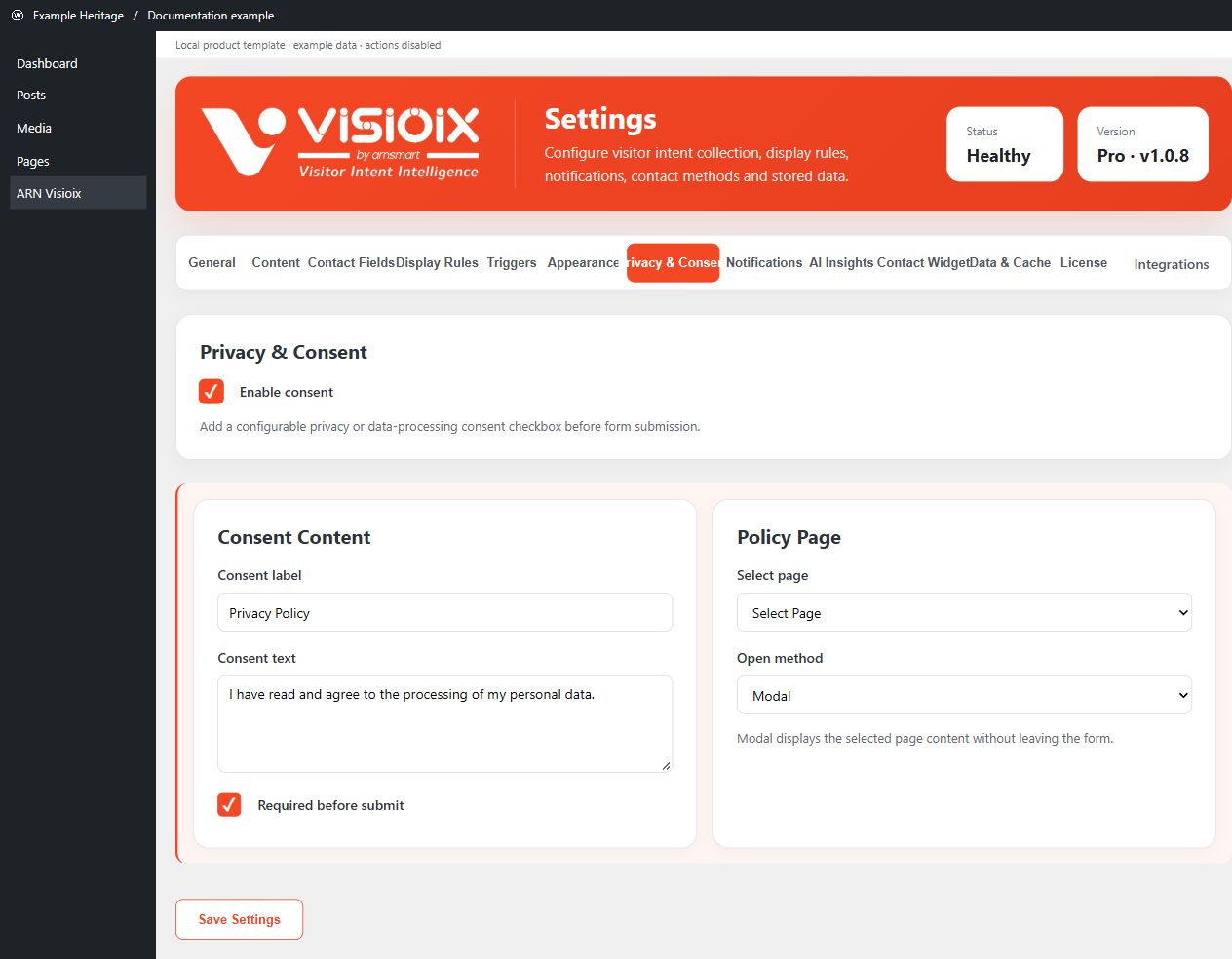1232x959 pixels.
Task: Expand the Open method dropdown
Action: tap(964, 696)
